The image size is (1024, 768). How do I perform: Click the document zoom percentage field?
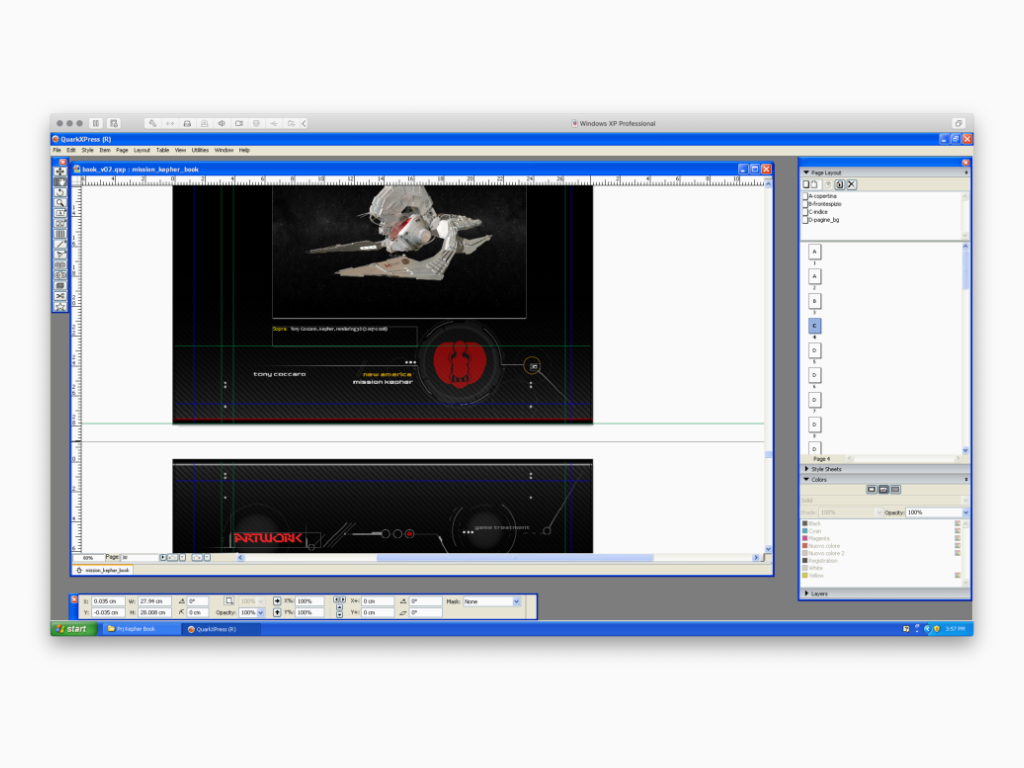coord(88,558)
